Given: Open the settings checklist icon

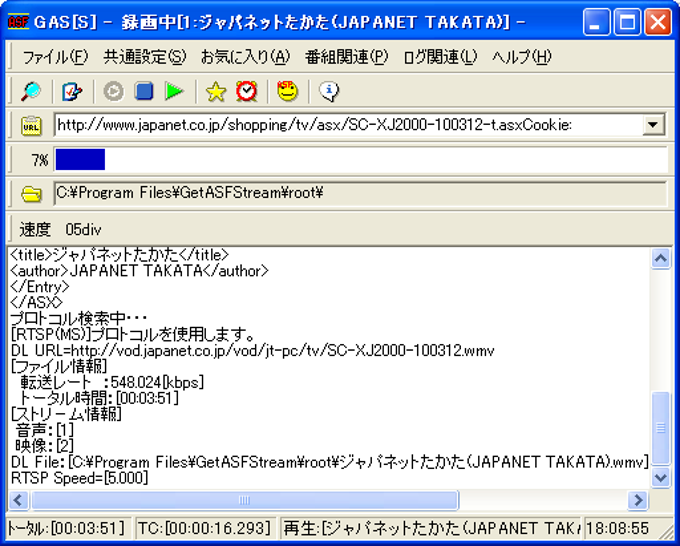Looking at the screenshot, I should [72, 91].
